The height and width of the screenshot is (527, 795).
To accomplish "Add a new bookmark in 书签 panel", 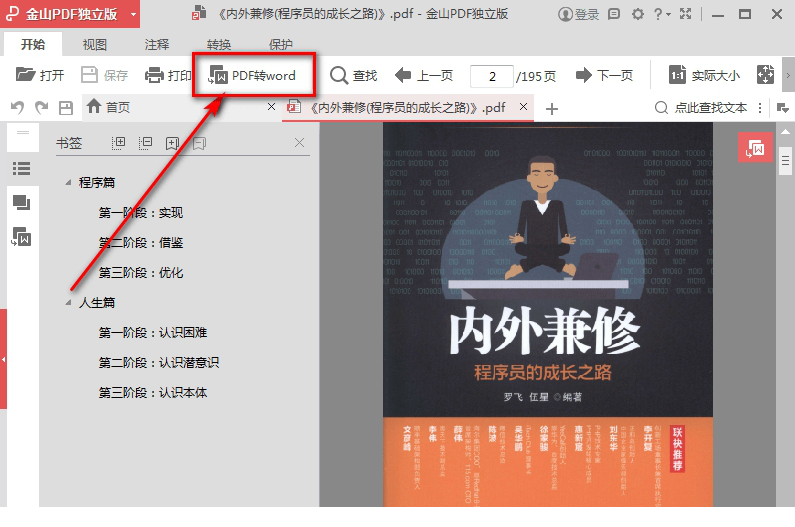I will [172, 143].
